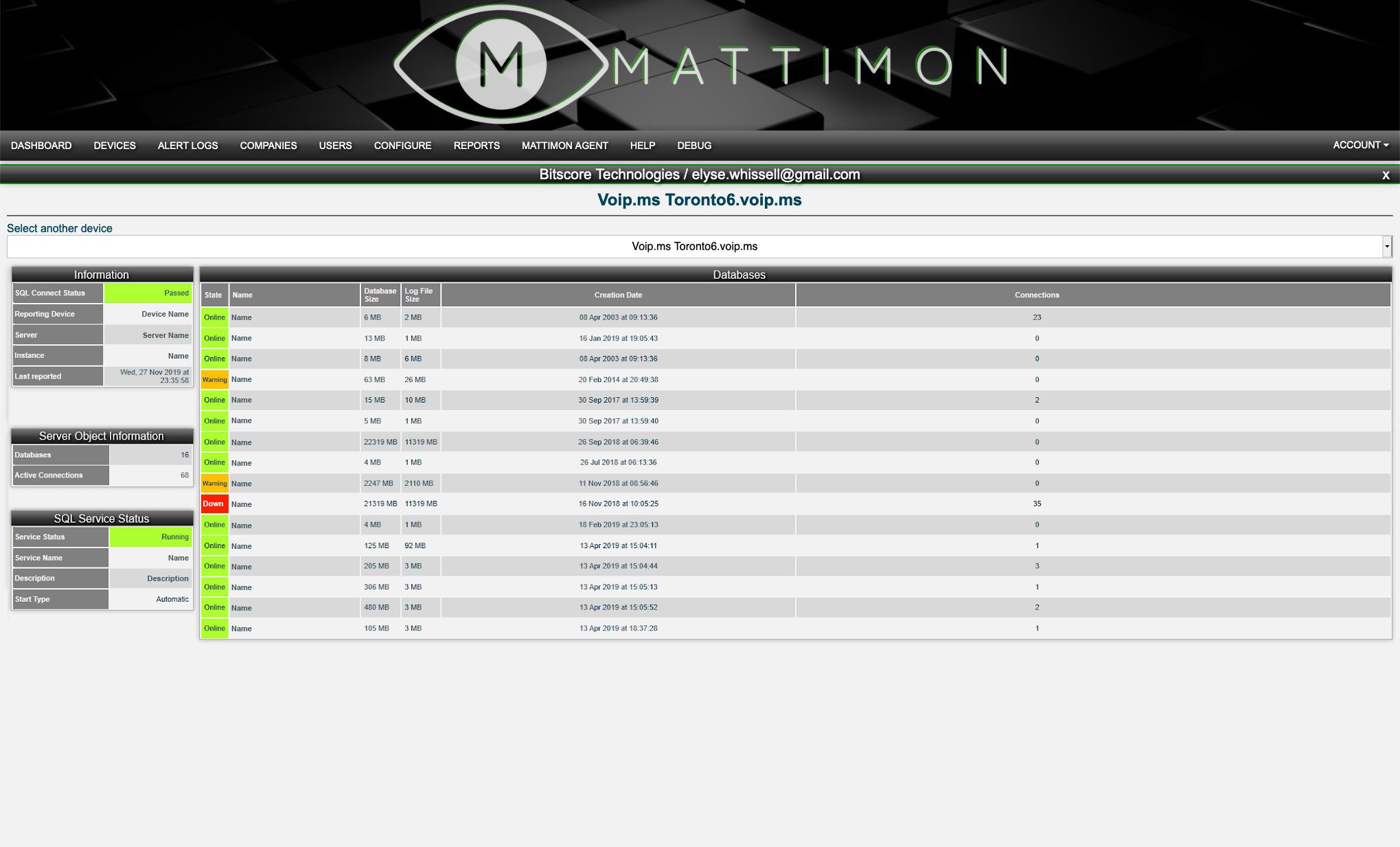
Task: Click Warning state in the 63 MB row
Action: click(214, 379)
